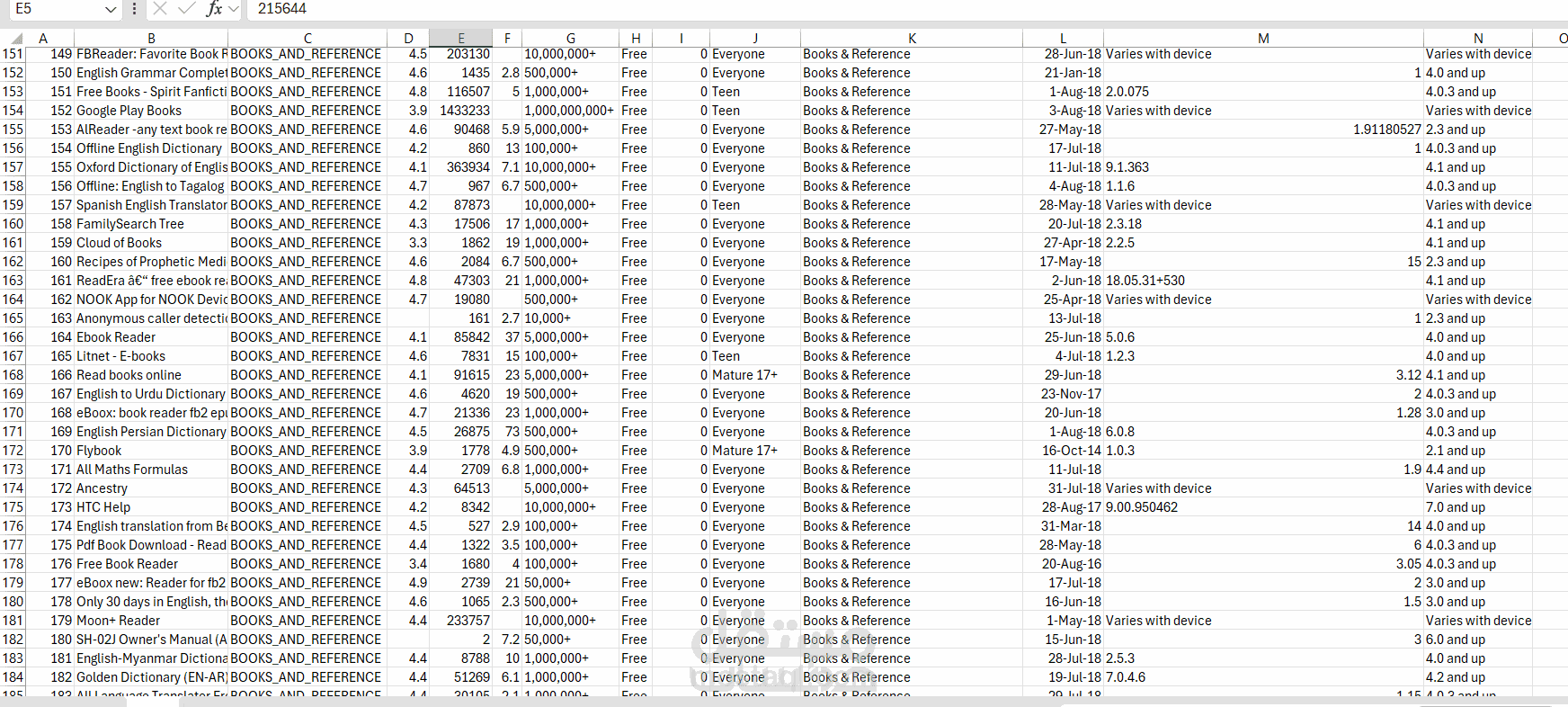Click the Select All corner triangle
The width and height of the screenshot is (1568, 707).
(16, 39)
